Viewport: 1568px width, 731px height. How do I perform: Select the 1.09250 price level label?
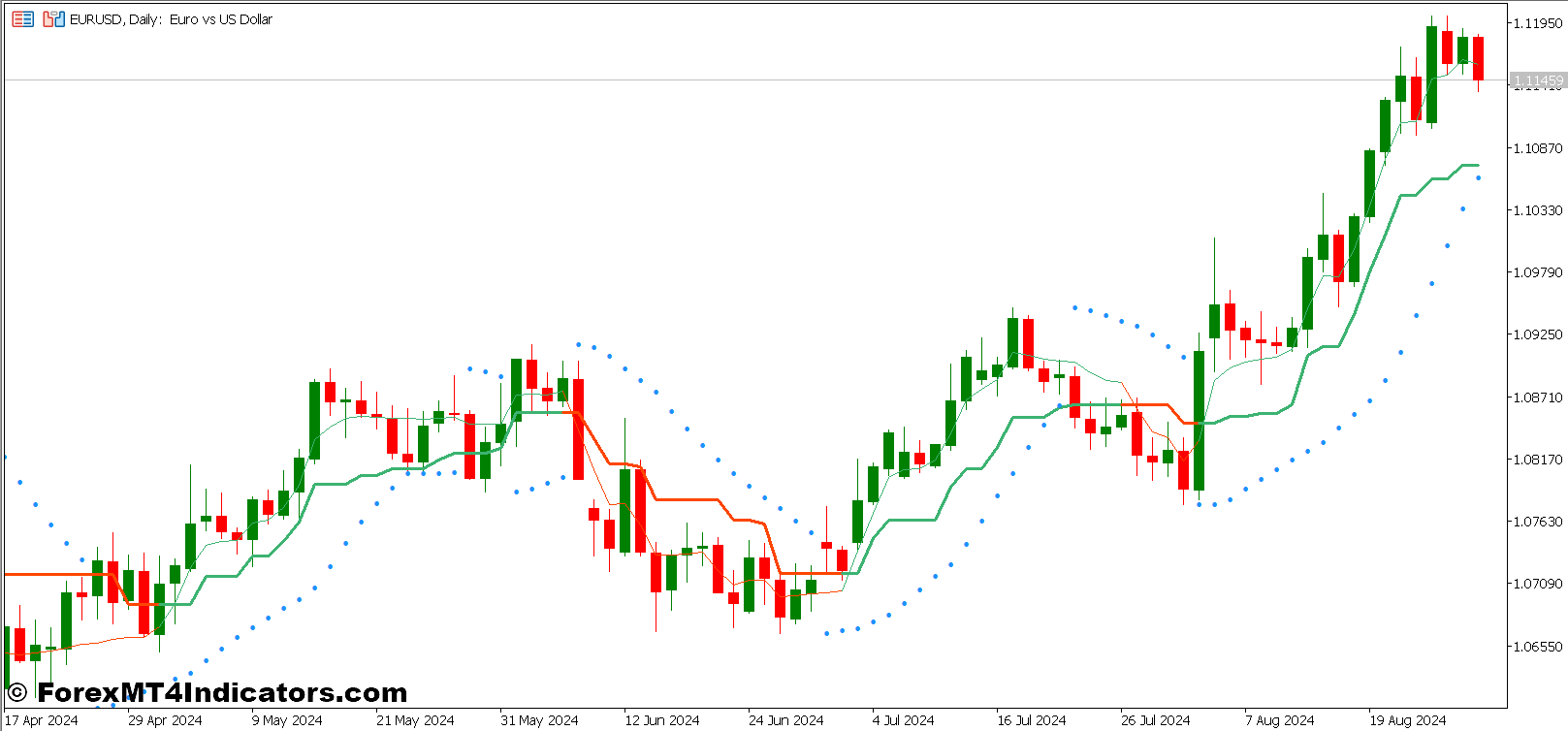pyautogui.click(x=1538, y=334)
